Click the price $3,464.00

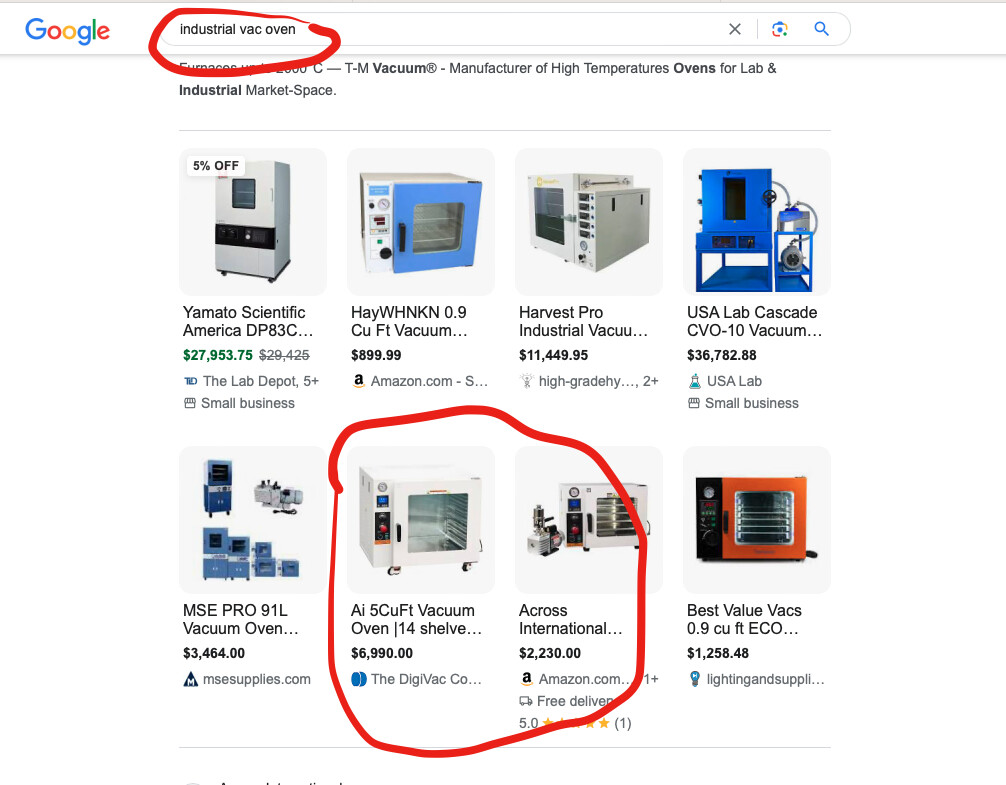tap(214, 653)
